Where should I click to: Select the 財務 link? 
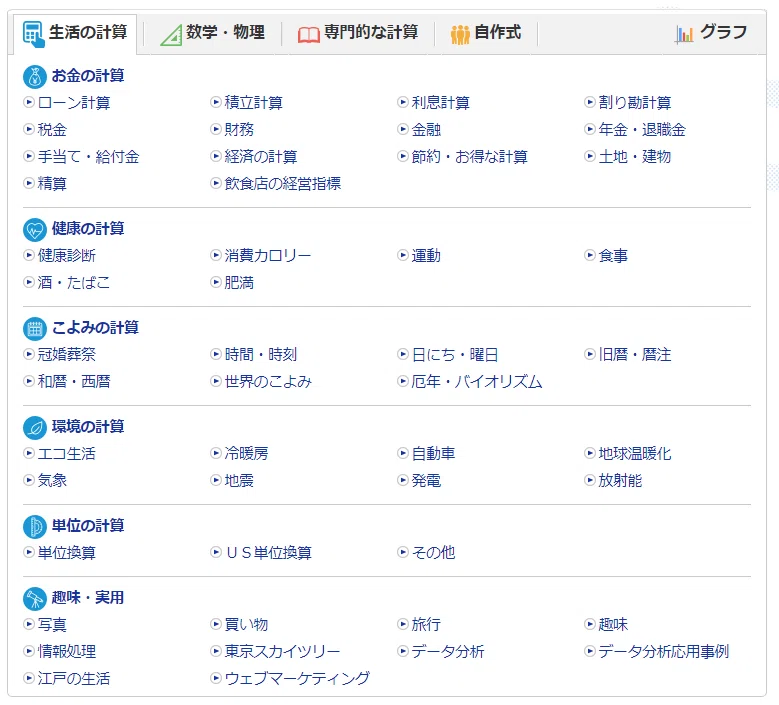coord(239,129)
